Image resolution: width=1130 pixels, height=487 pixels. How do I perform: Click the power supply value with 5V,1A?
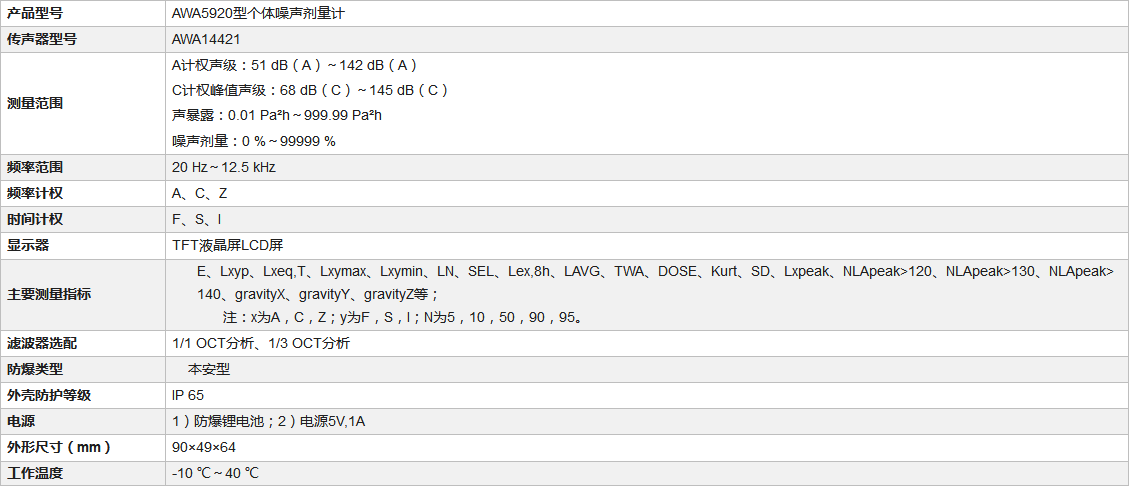point(268,421)
